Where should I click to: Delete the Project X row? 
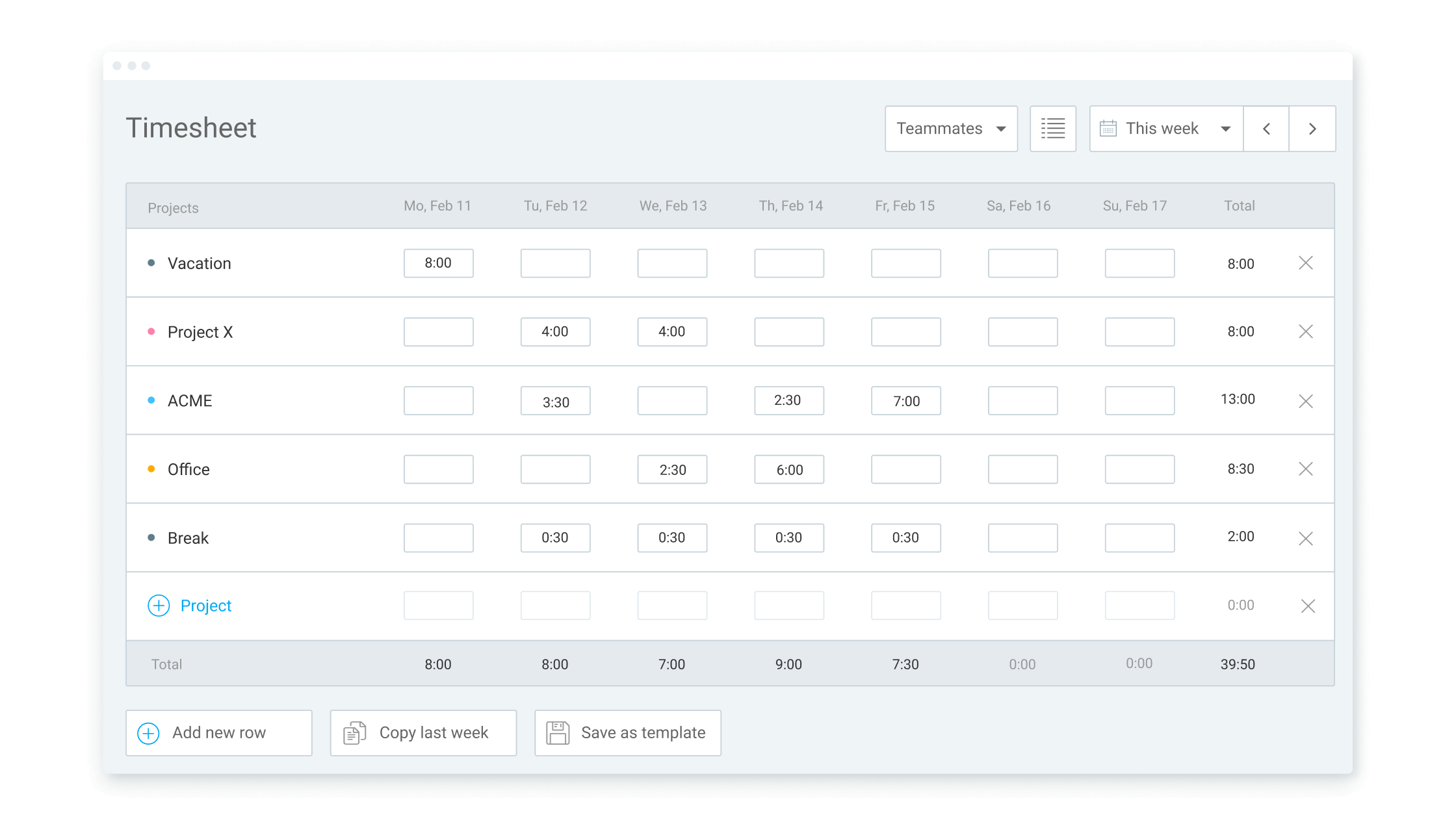[x=1305, y=331]
